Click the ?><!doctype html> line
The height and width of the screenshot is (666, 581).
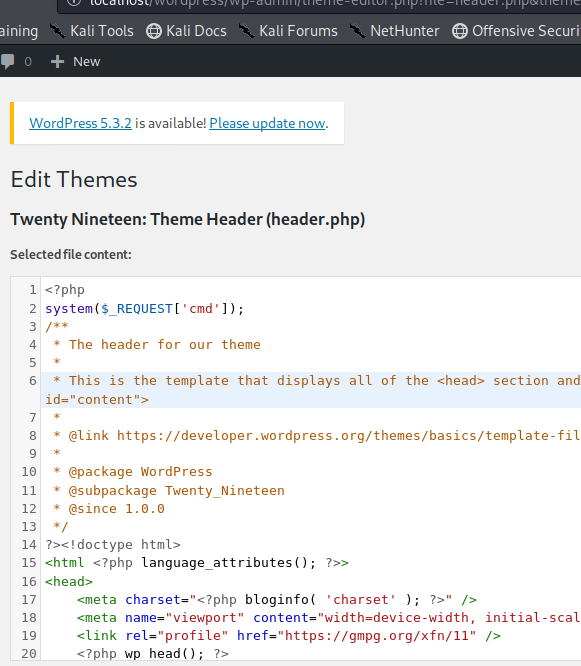coord(113,545)
